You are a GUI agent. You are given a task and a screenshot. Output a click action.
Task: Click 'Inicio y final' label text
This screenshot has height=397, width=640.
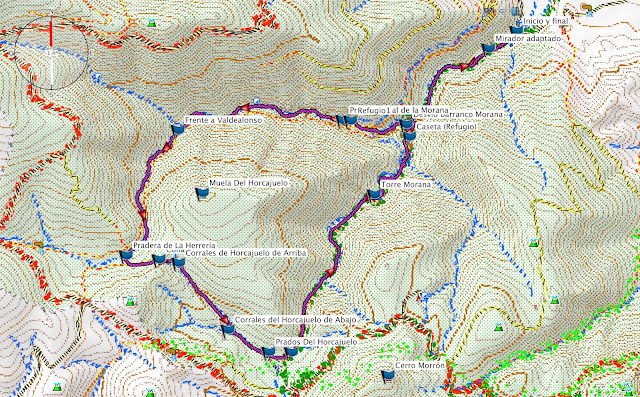[x=546, y=21]
